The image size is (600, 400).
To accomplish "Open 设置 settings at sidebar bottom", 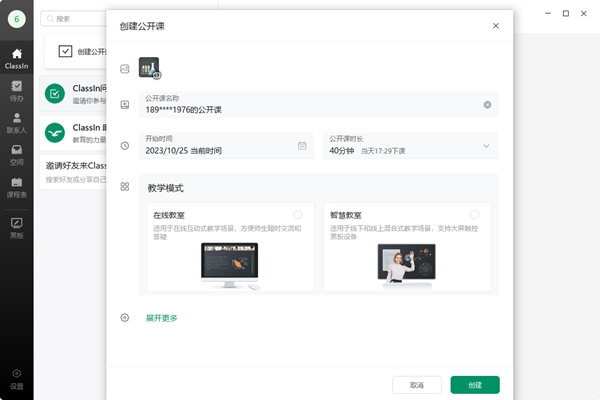I will coord(16,379).
